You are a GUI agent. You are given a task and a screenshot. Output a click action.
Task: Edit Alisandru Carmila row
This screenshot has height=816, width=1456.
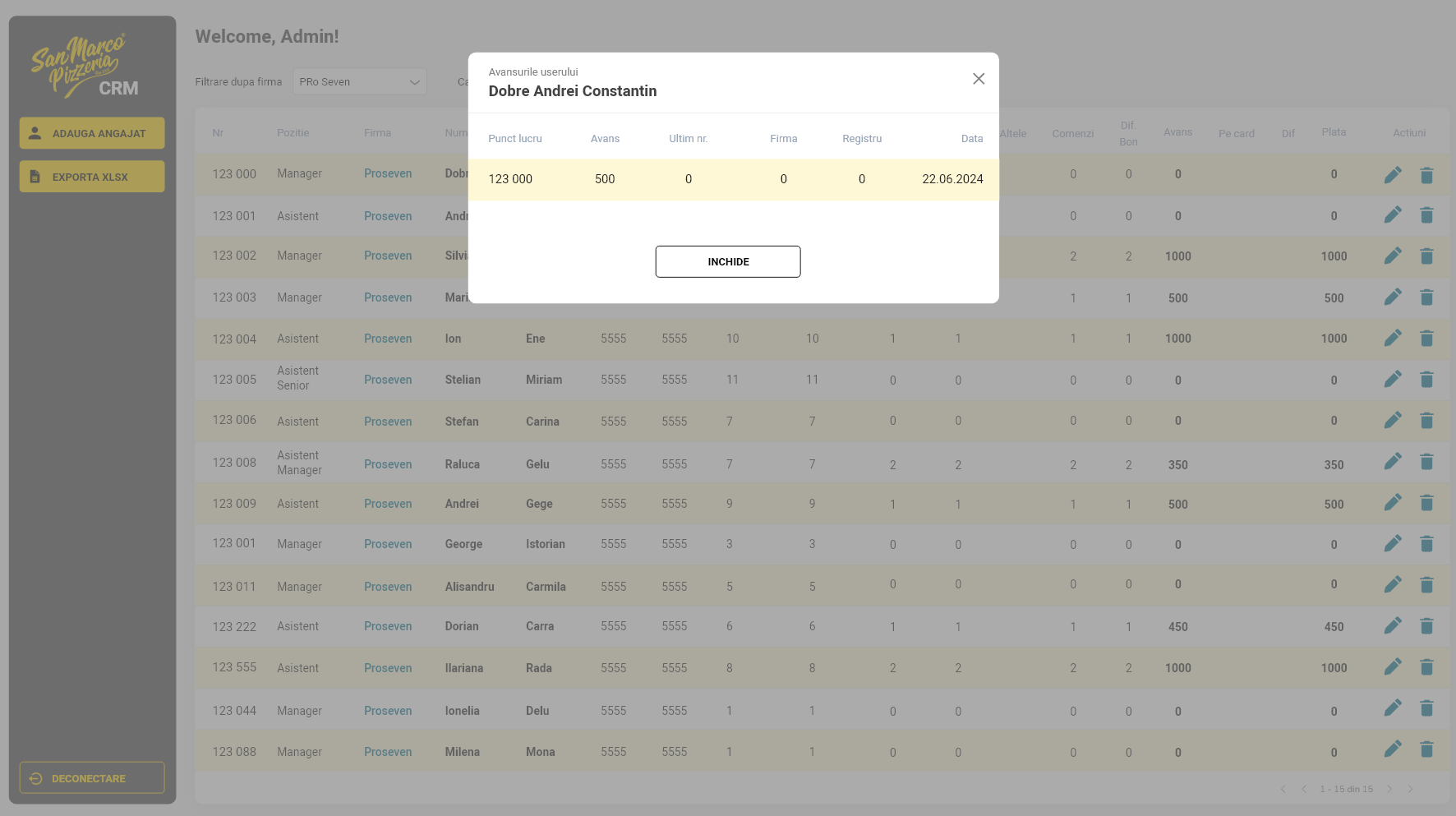coord(1393,584)
